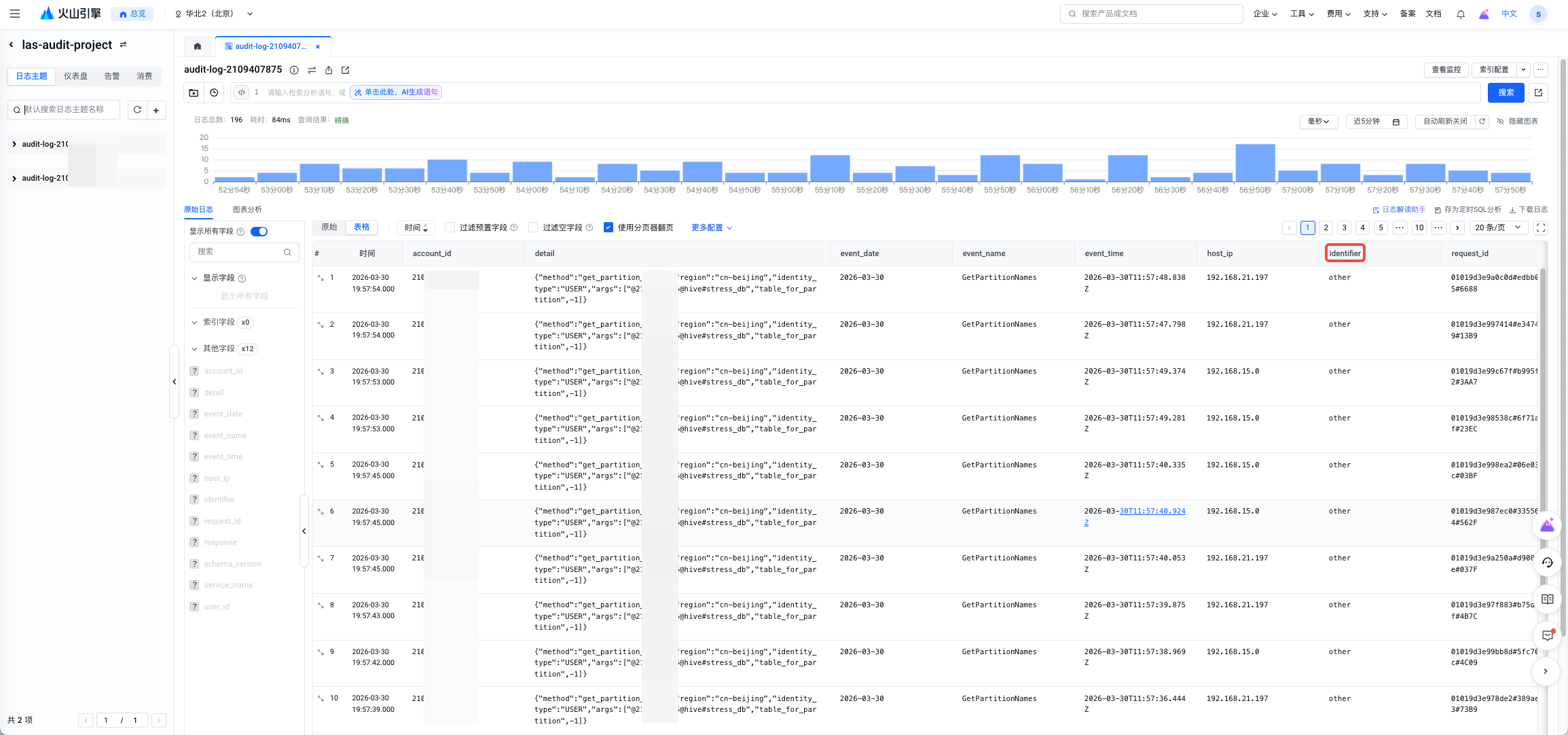This screenshot has width=1568, height=735.
Task: Open the 20 条/页 page size dropdown
Action: pos(1497,228)
